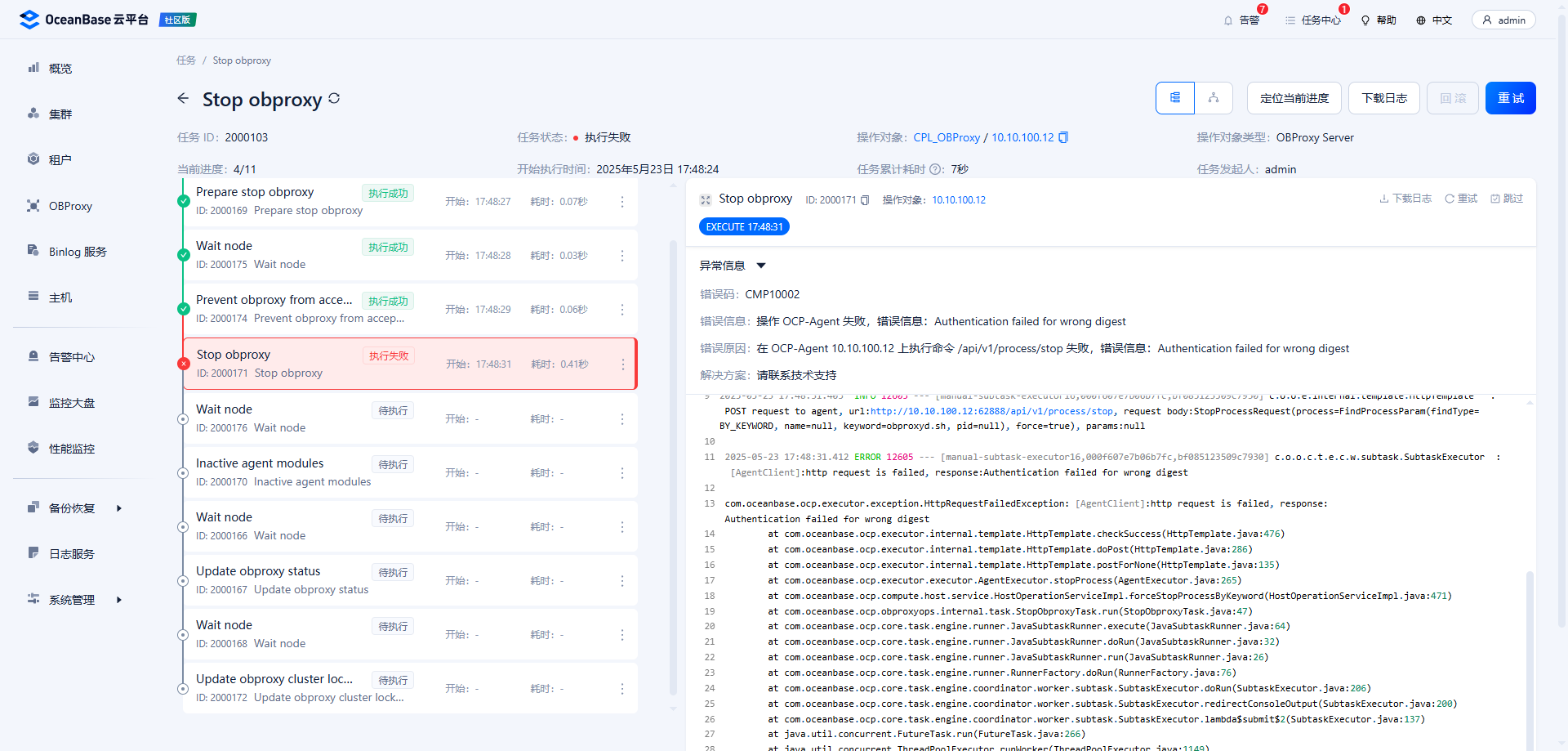This screenshot has width=1568, height=751.
Task: Open the 10.10.100.12 link in task header
Action: pos(1022,137)
